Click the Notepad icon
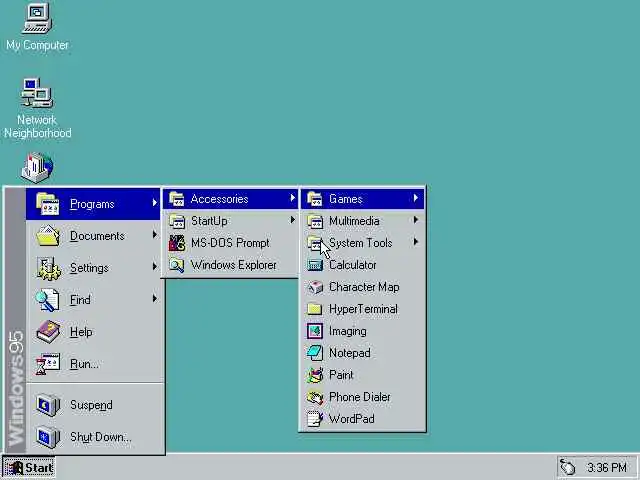 point(315,353)
